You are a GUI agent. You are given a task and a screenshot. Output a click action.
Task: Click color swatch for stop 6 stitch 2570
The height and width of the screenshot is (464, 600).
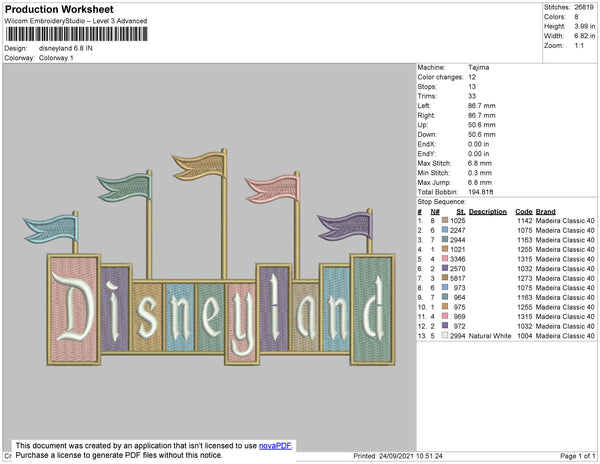pos(445,268)
